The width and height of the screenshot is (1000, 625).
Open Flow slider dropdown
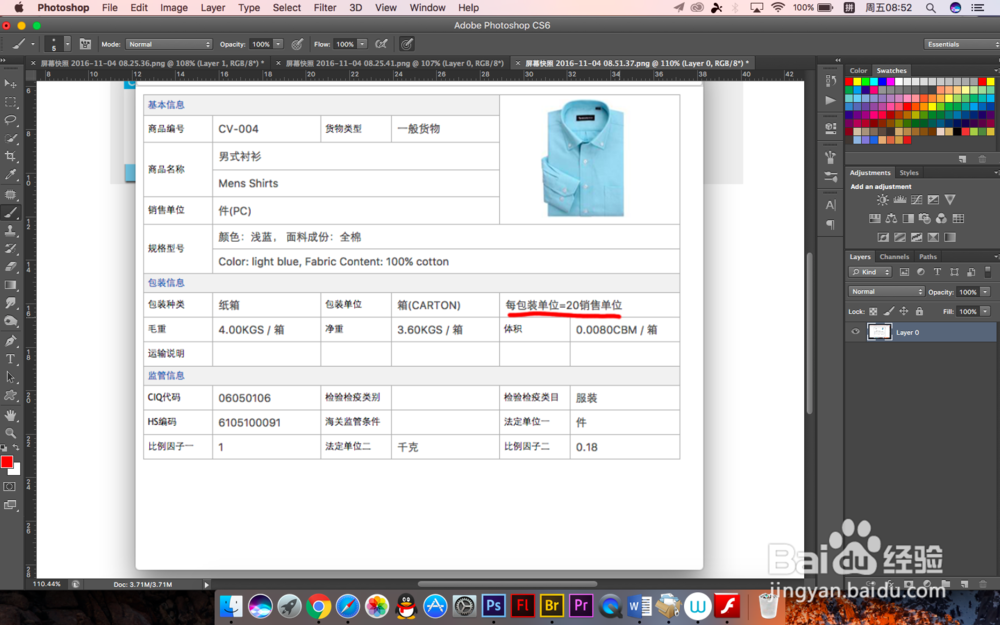tap(362, 44)
